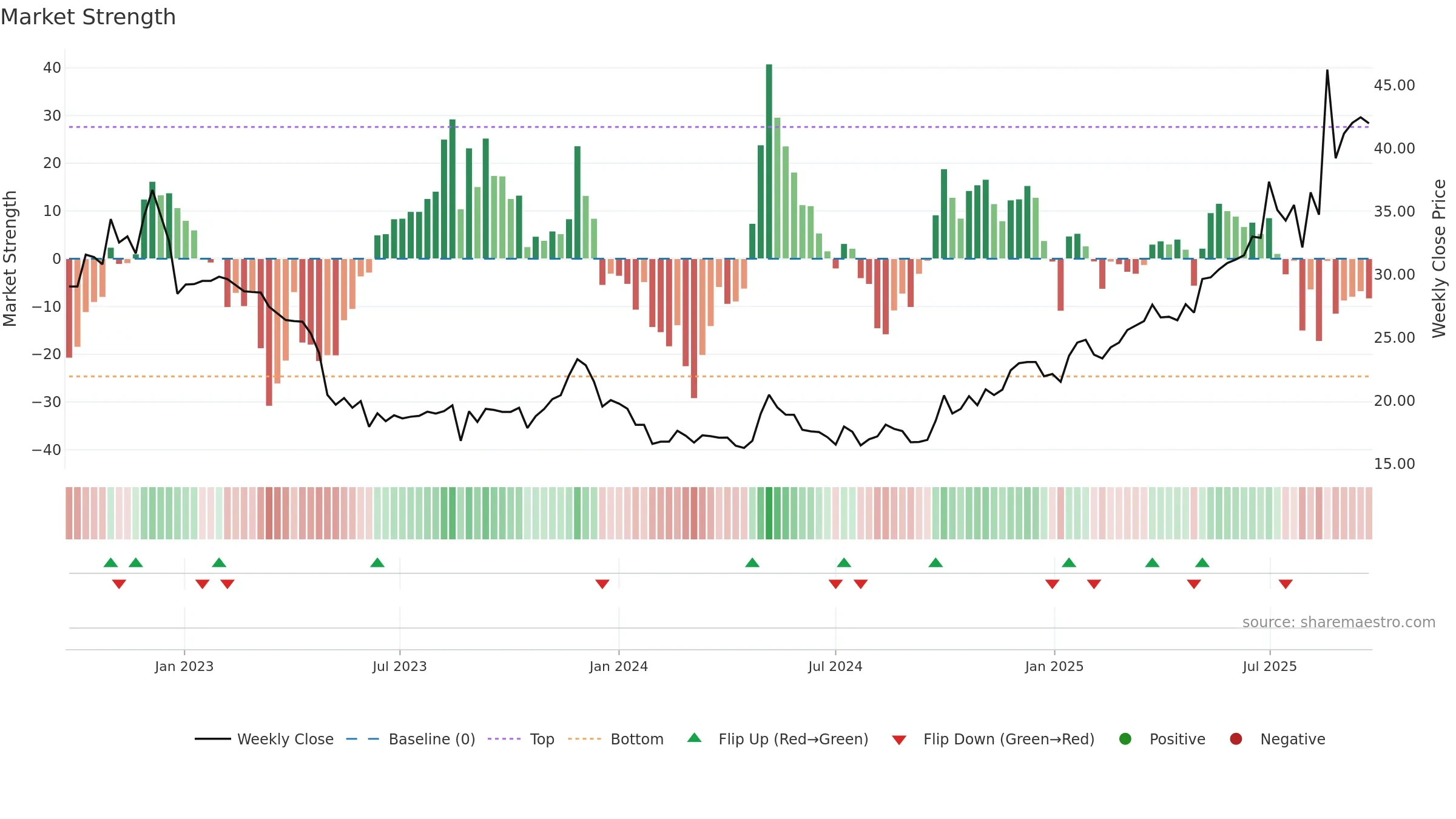Click the 40 tick on the left axis
The height and width of the screenshot is (819, 1456).
(x=52, y=68)
